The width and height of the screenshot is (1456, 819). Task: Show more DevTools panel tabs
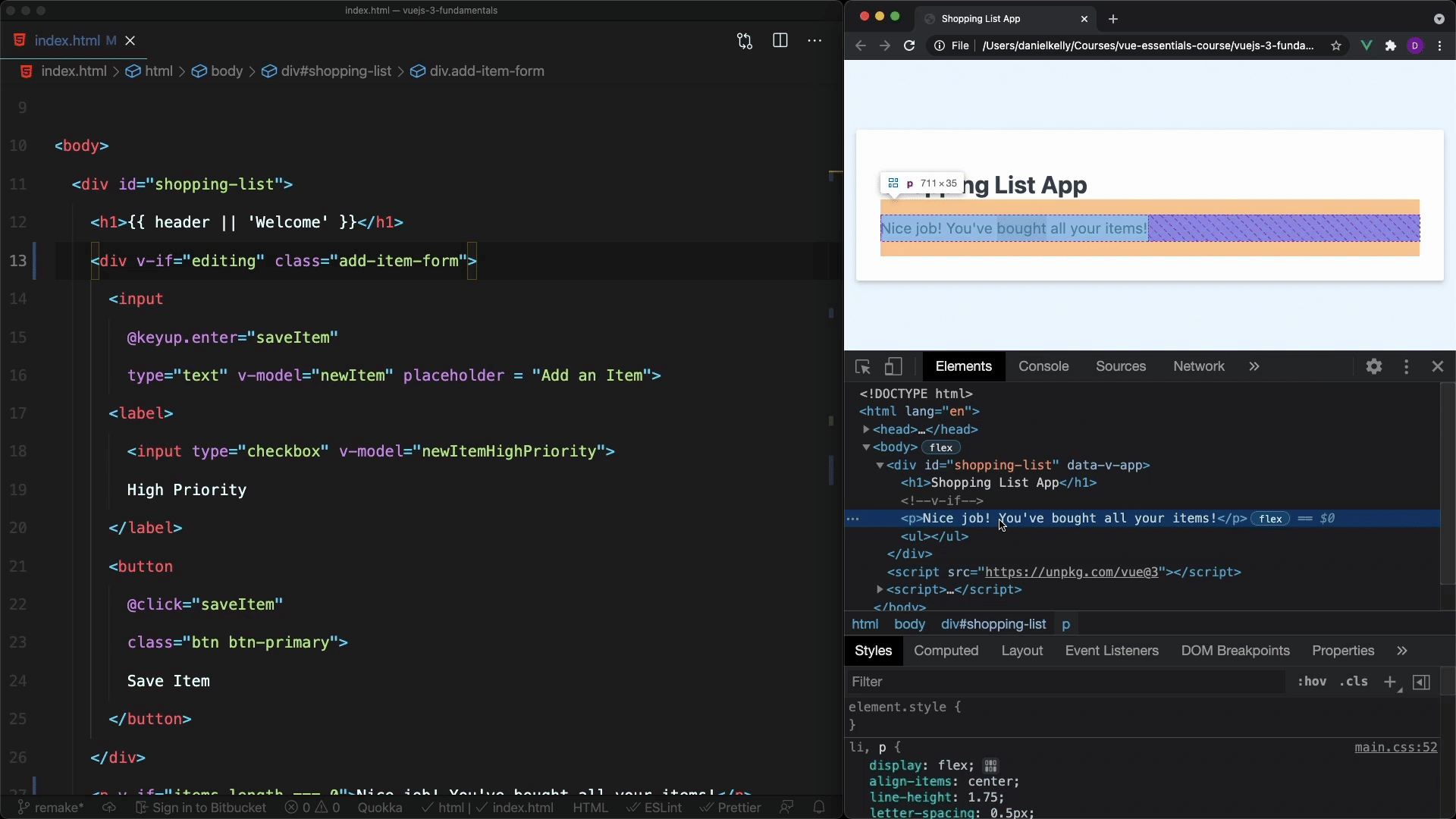(1254, 366)
